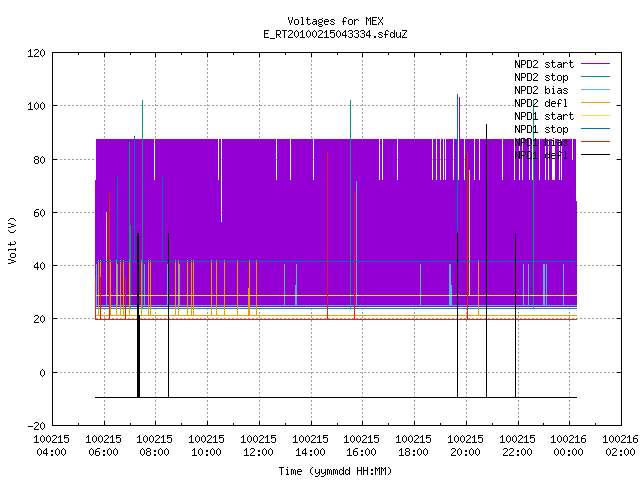Image resolution: width=640 pixels, height=480 pixels.
Task: Click the y-axis tick value -20
Action: (x=36, y=426)
